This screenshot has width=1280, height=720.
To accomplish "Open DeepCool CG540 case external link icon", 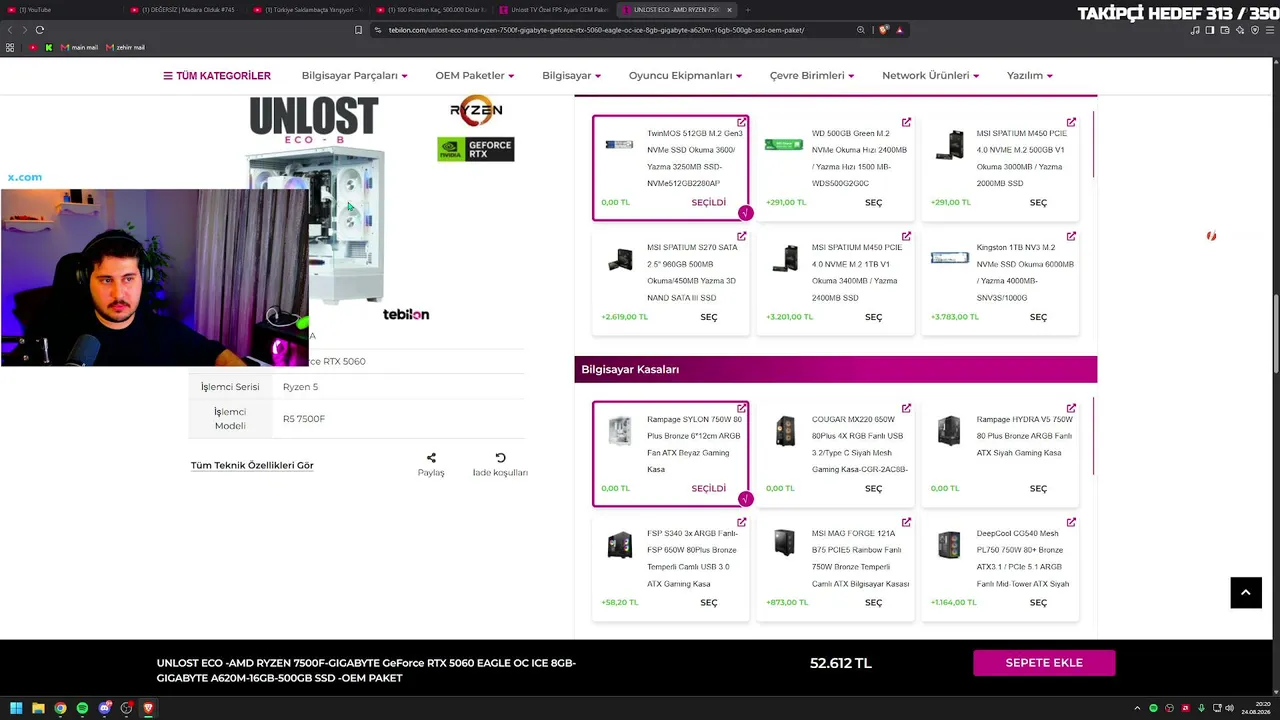I will coord(1071,523).
